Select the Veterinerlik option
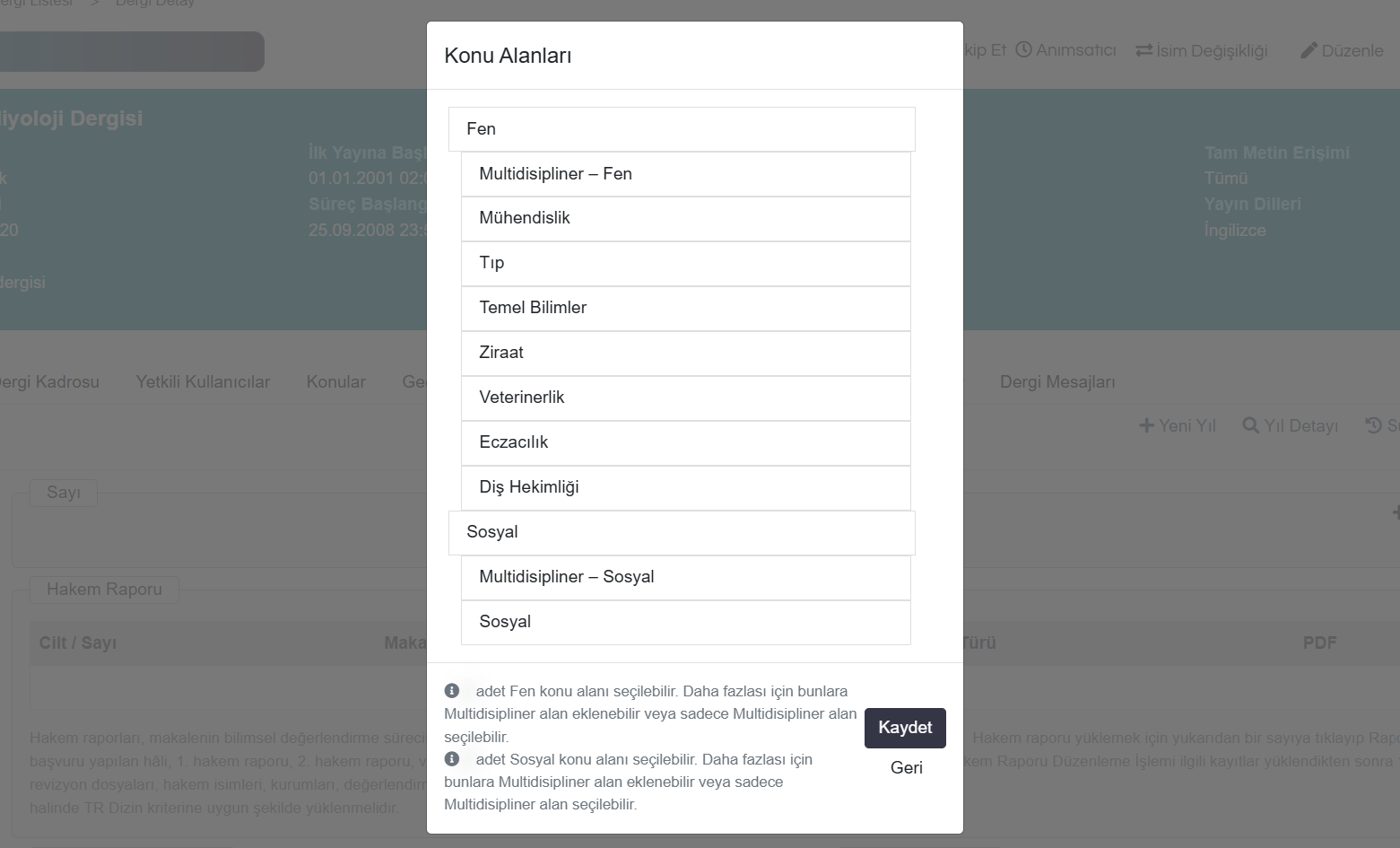Screen dimensions: 1400x848 685,398
